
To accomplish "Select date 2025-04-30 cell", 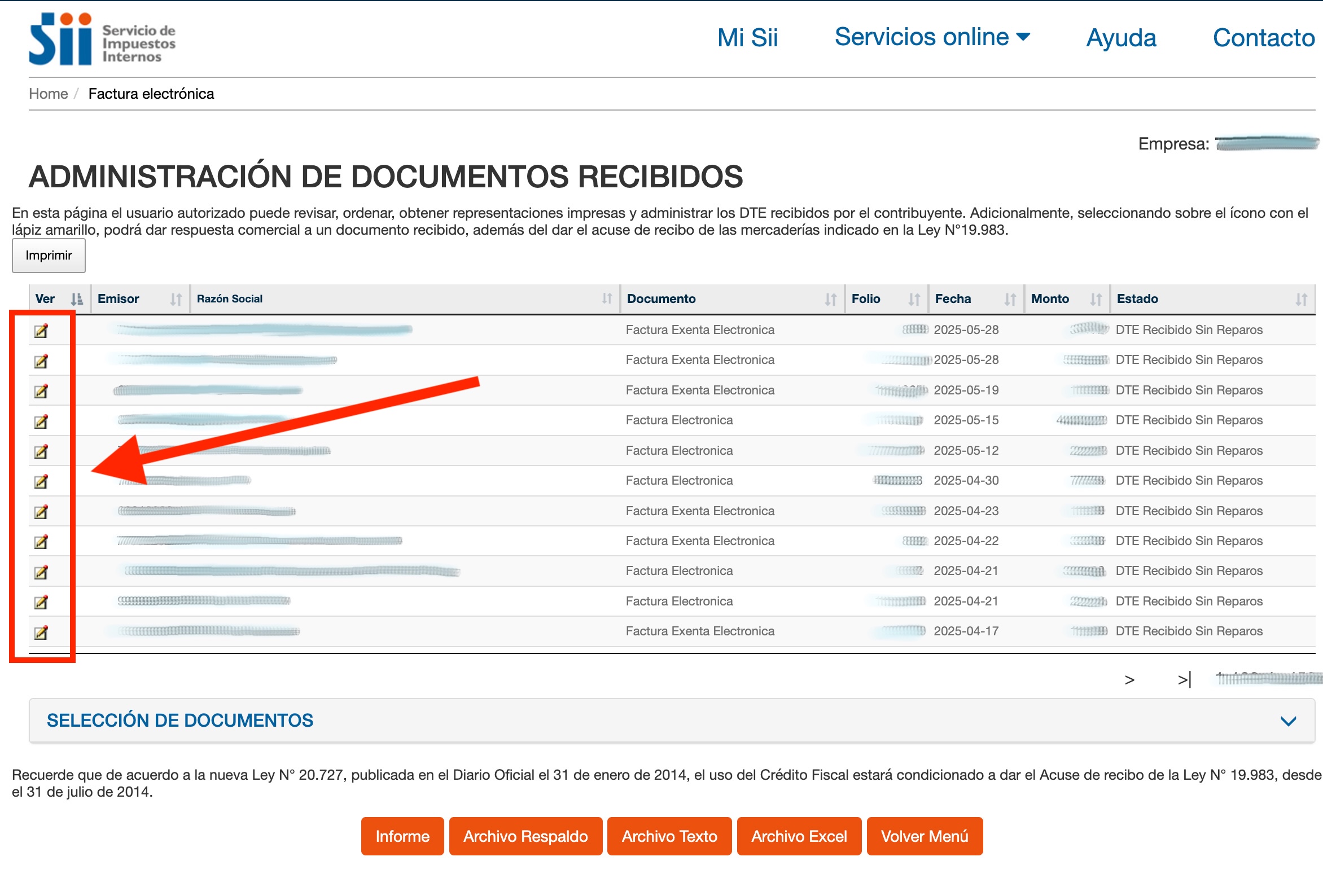I will tap(966, 481).
